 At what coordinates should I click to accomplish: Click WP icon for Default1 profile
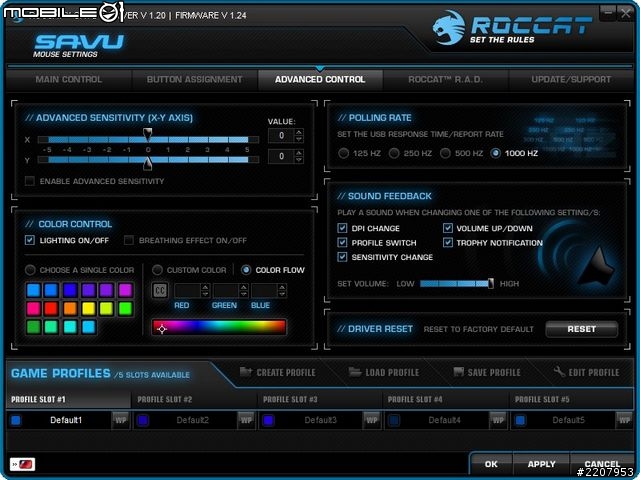point(120,420)
